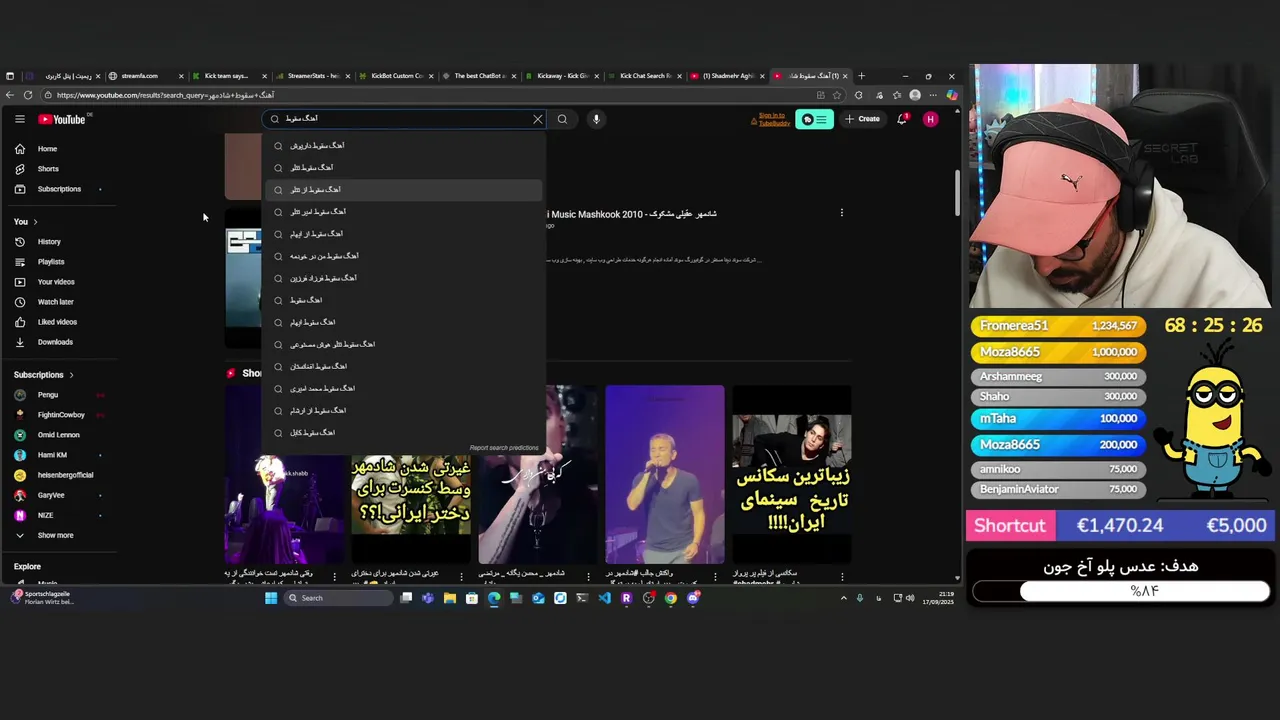This screenshot has width=1280, height=720.
Task: Switch to the Kick team says tab
Action: click(x=227, y=76)
